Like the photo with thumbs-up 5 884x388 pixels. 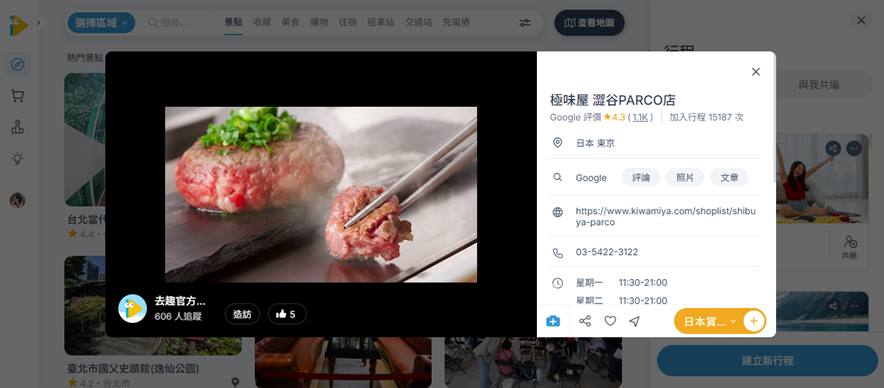click(287, 314)
